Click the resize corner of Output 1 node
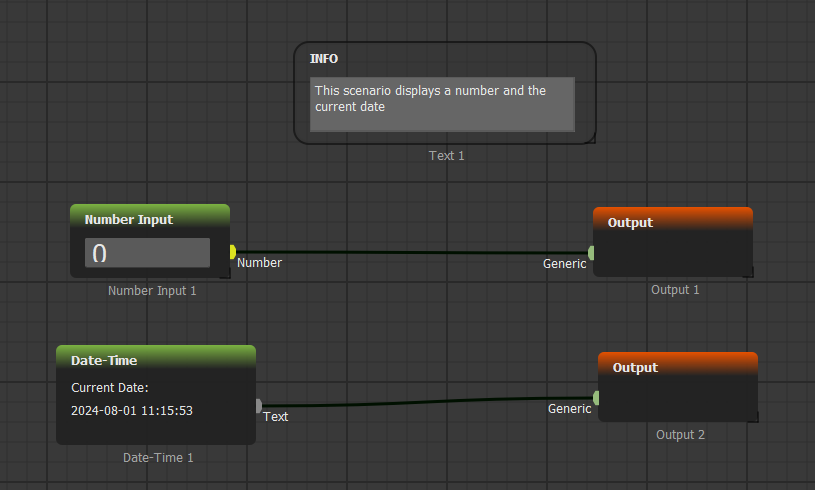Screen dimensions: 815x490 748,271
